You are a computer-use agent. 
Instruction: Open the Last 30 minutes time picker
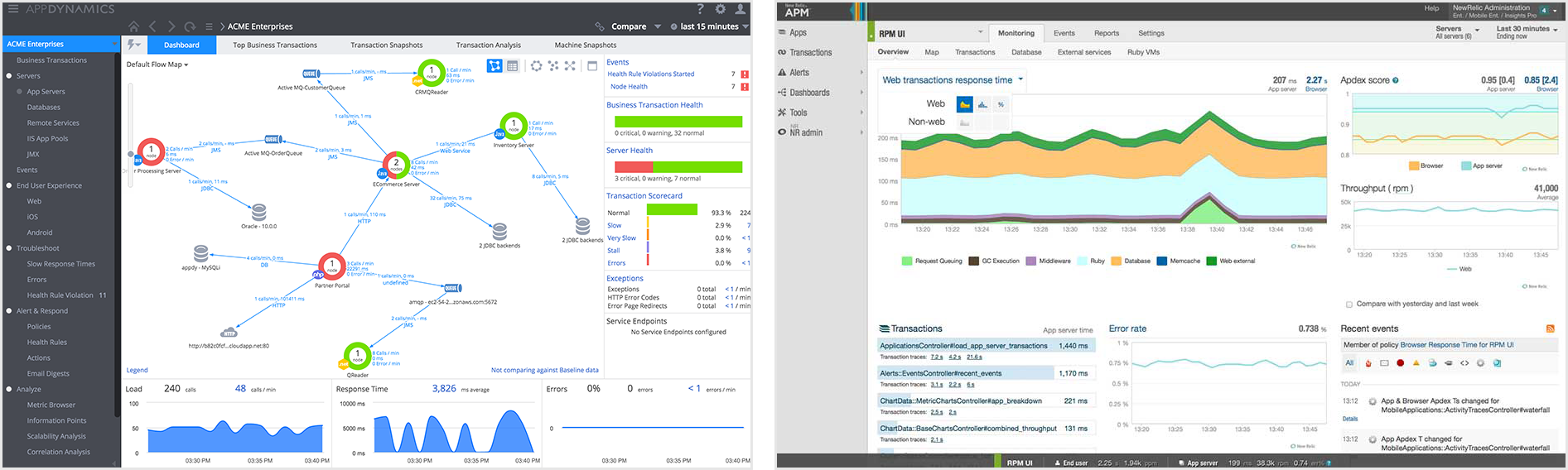tap(1527, 32)
